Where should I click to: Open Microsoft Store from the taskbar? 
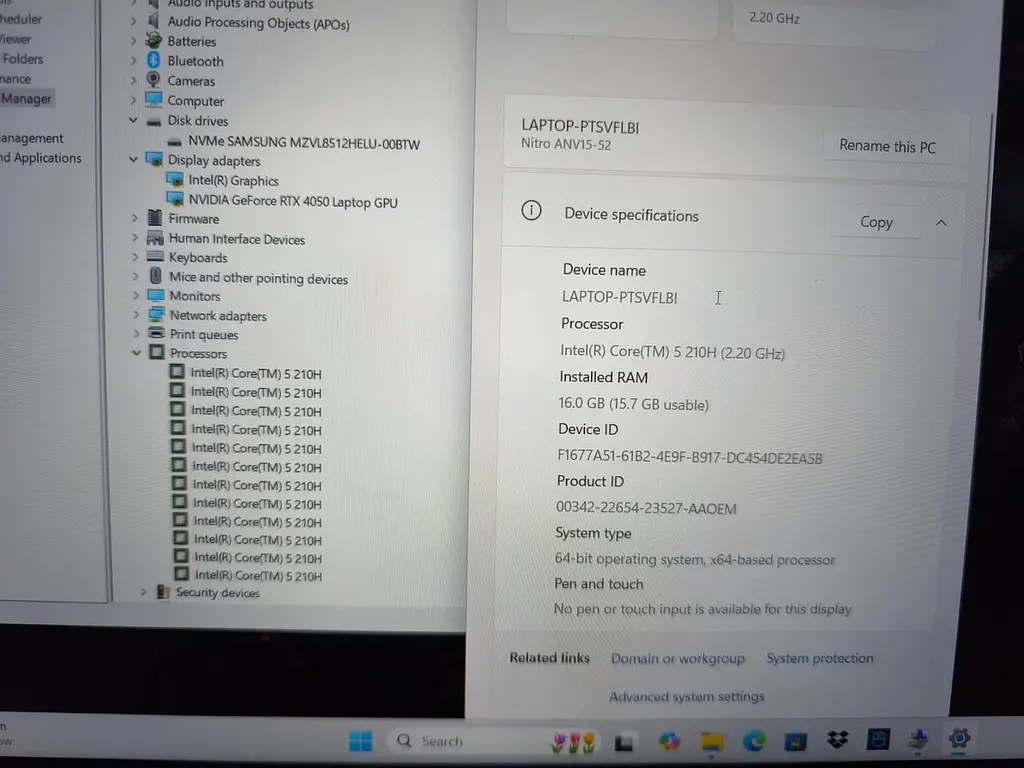click(x=795, y=741)
